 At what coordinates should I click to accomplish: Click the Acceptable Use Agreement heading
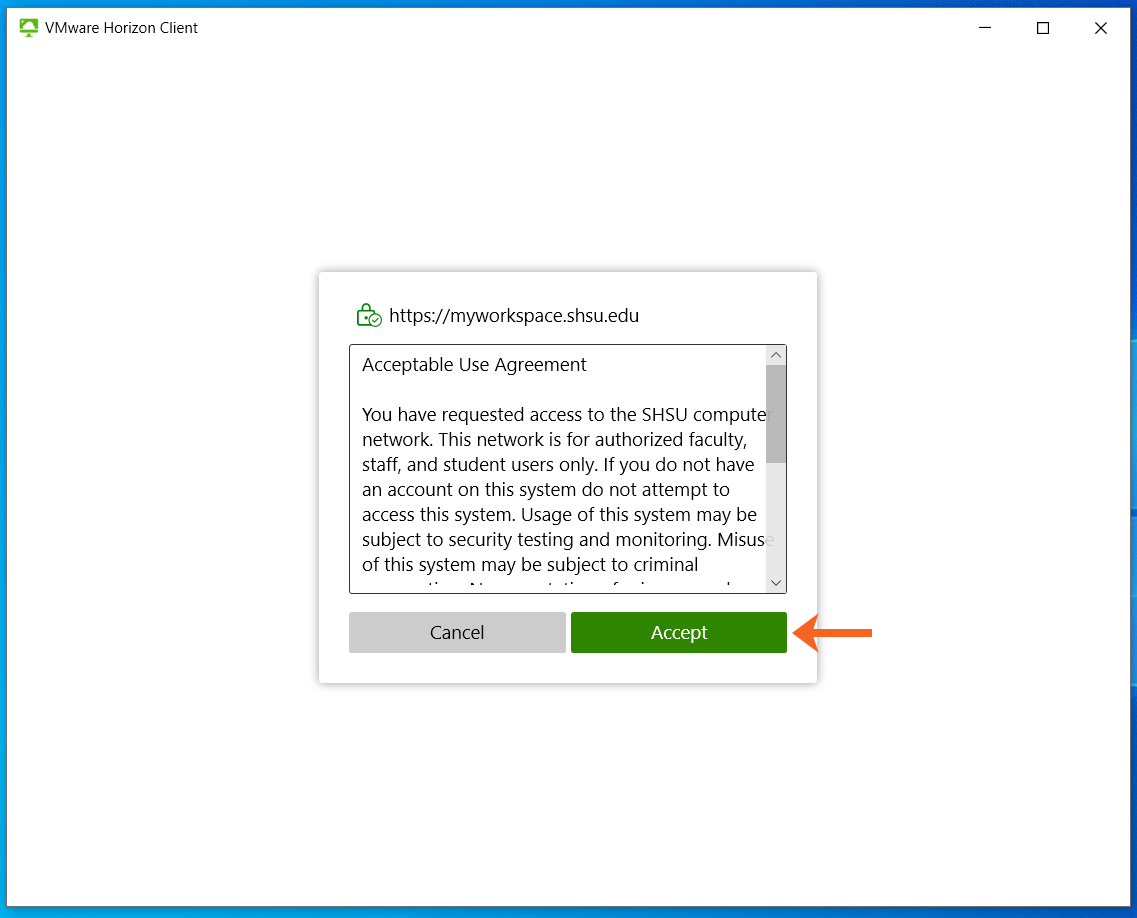[x=474, y=365]
